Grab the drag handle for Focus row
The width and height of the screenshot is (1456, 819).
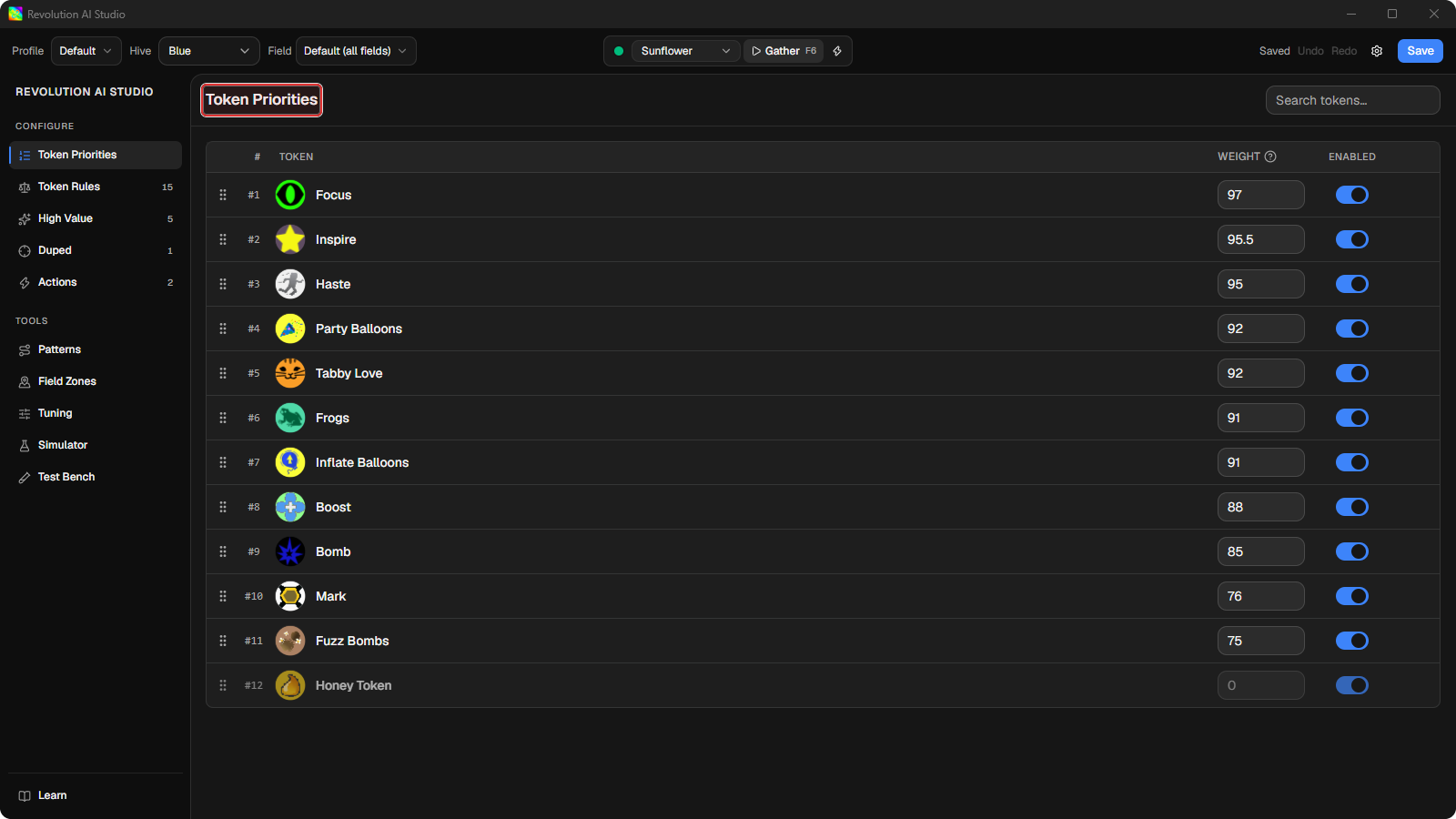pos(223,195)
